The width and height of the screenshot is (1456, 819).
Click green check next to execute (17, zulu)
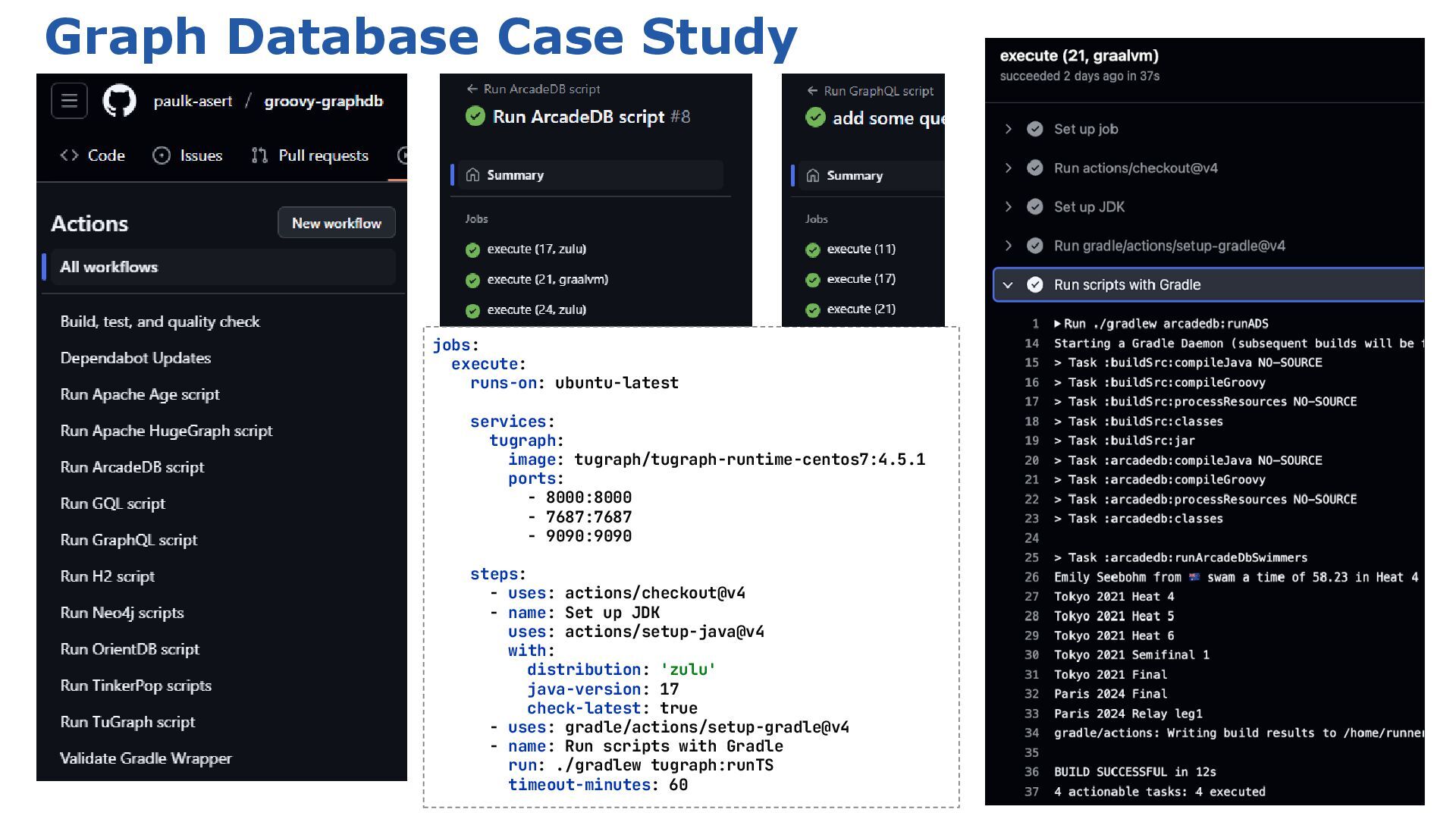[472, 249]
